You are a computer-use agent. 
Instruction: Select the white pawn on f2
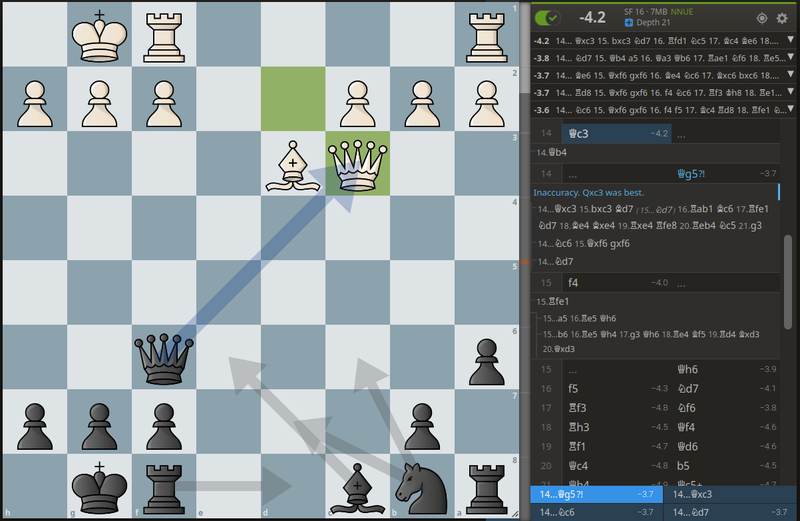pyautogui.click(x=164, y=104)
